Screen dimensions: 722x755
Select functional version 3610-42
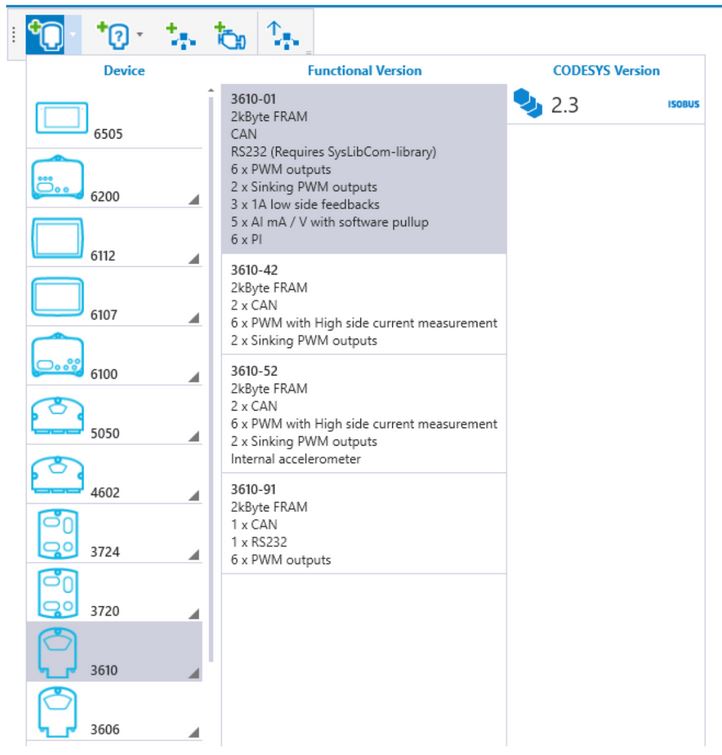click(x=362, y=304)
